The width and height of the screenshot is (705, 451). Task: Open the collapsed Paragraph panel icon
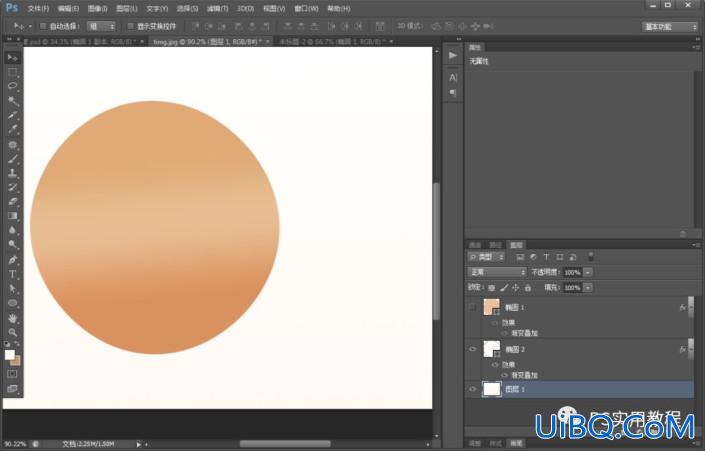pos(453,93)
